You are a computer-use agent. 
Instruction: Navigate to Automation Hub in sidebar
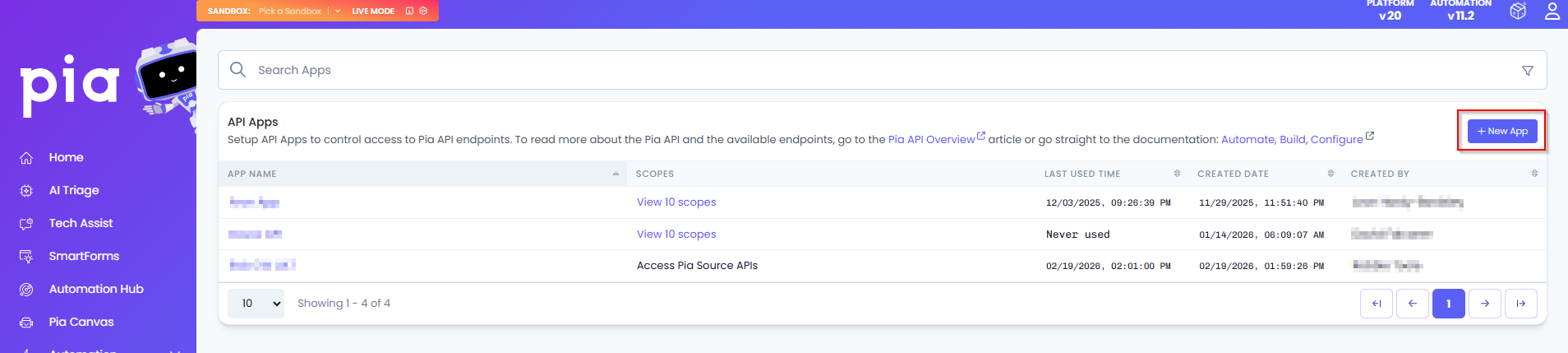pos(95,289)
